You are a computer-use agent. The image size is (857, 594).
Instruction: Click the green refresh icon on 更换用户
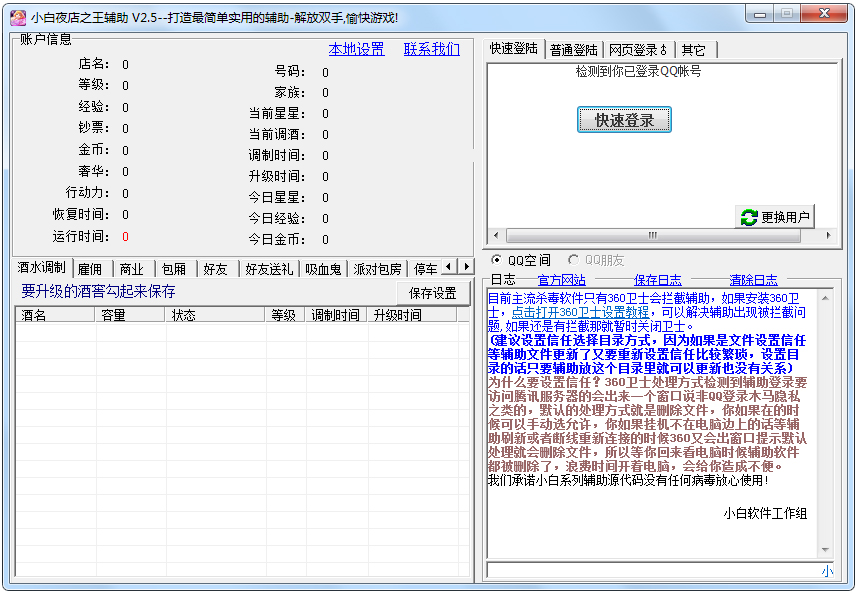click(748, 217)
